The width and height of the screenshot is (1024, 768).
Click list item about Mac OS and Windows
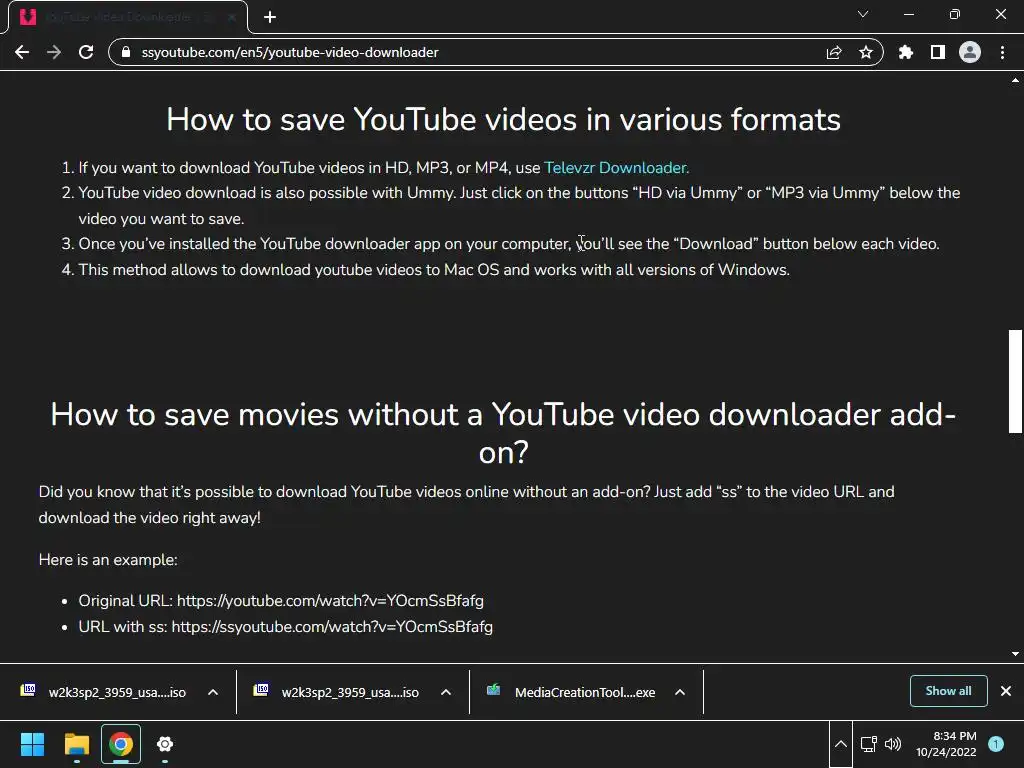(x=434, y=270)
